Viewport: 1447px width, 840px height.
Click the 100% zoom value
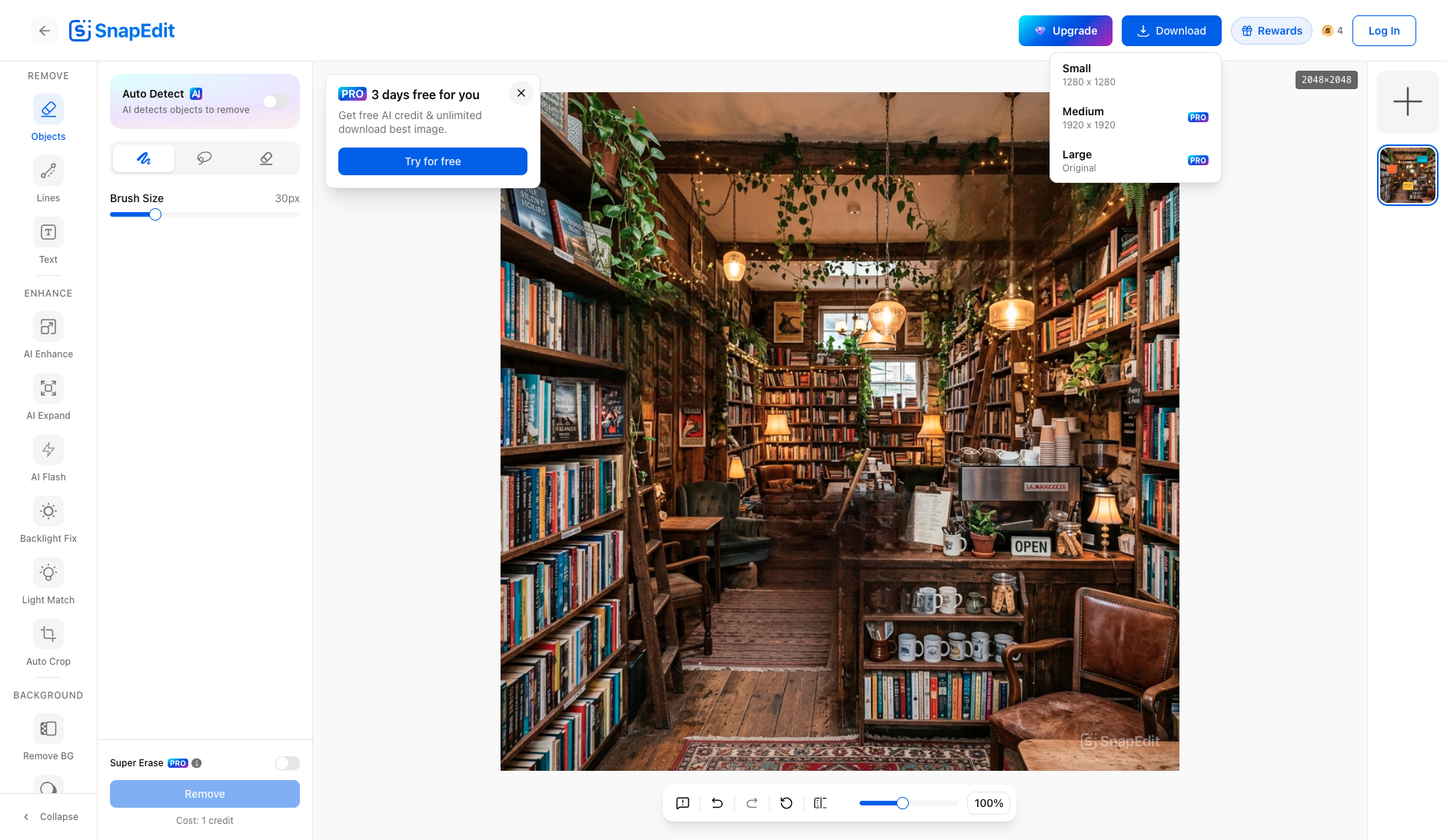(x=989, y=803)
